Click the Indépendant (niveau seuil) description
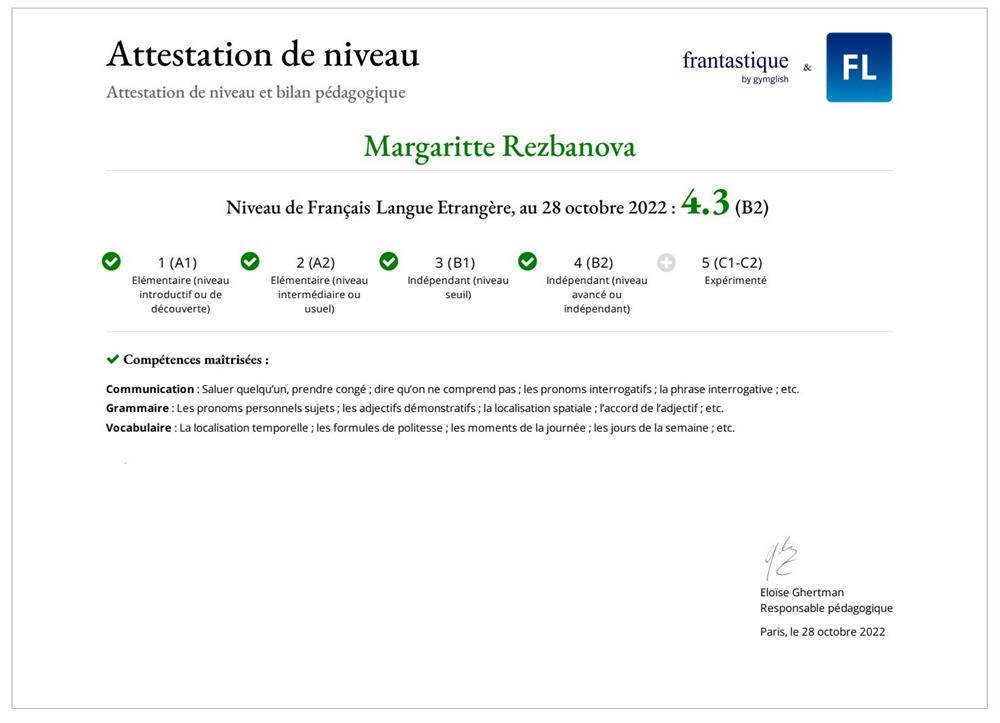 coord(458,288)
